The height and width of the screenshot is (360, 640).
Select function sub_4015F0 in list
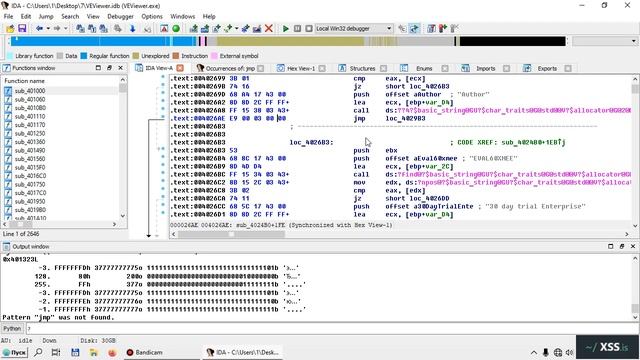(x=30, y=167)
